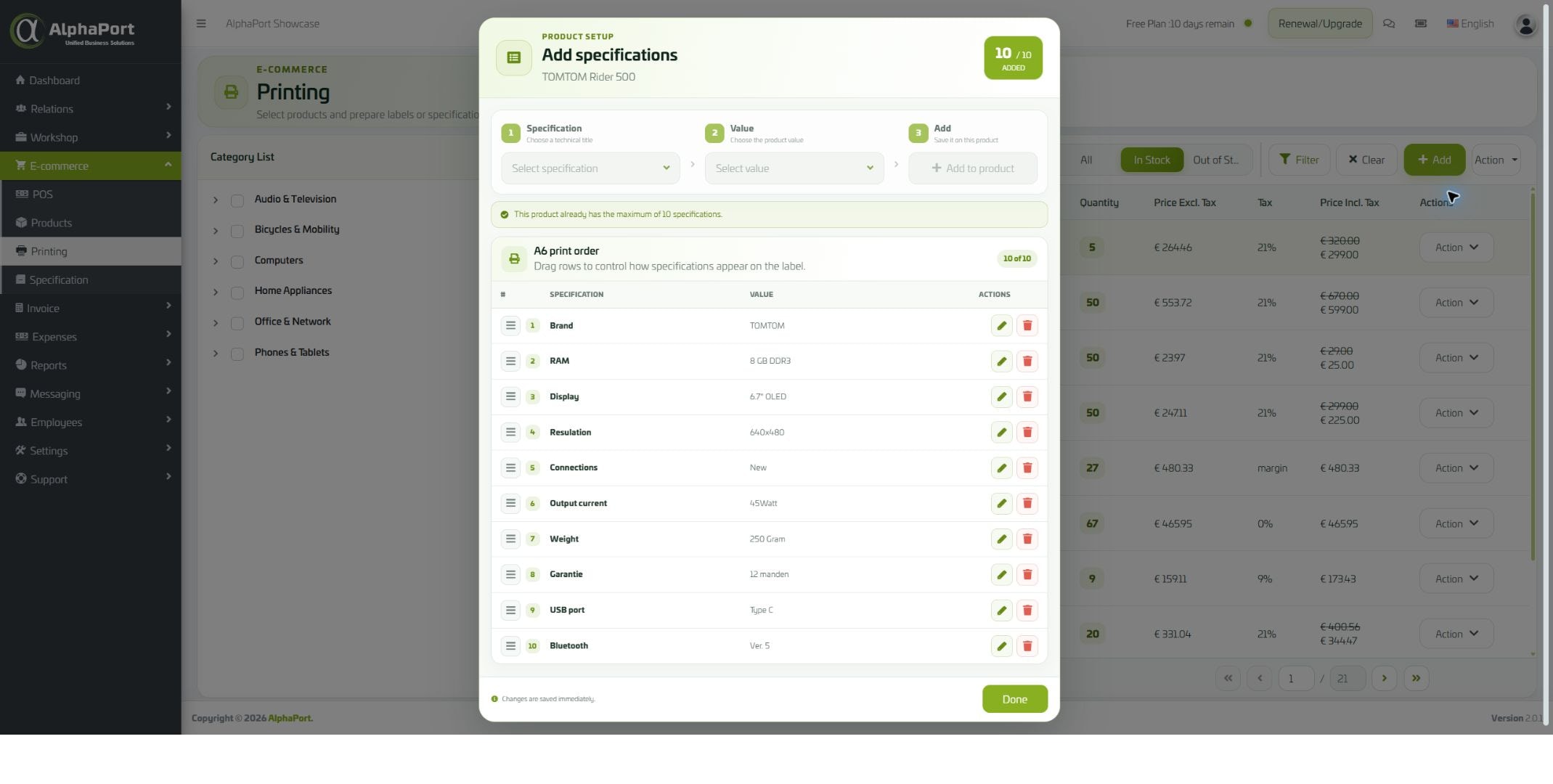The height and width of the screenshot is (784, 1553).
Task: Delete the Bluetooth specification row
Action: (x=1027, y=646)
